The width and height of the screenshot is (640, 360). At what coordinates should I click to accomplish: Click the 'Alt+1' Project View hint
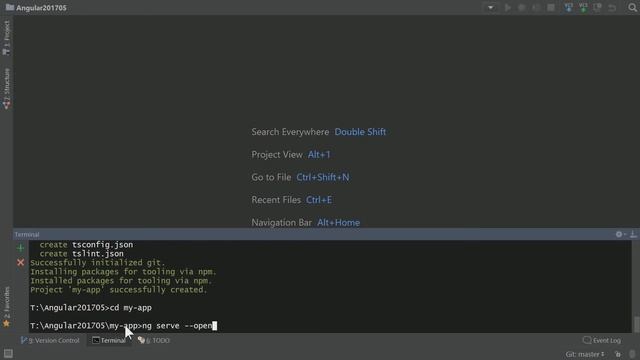click(319, 155)
